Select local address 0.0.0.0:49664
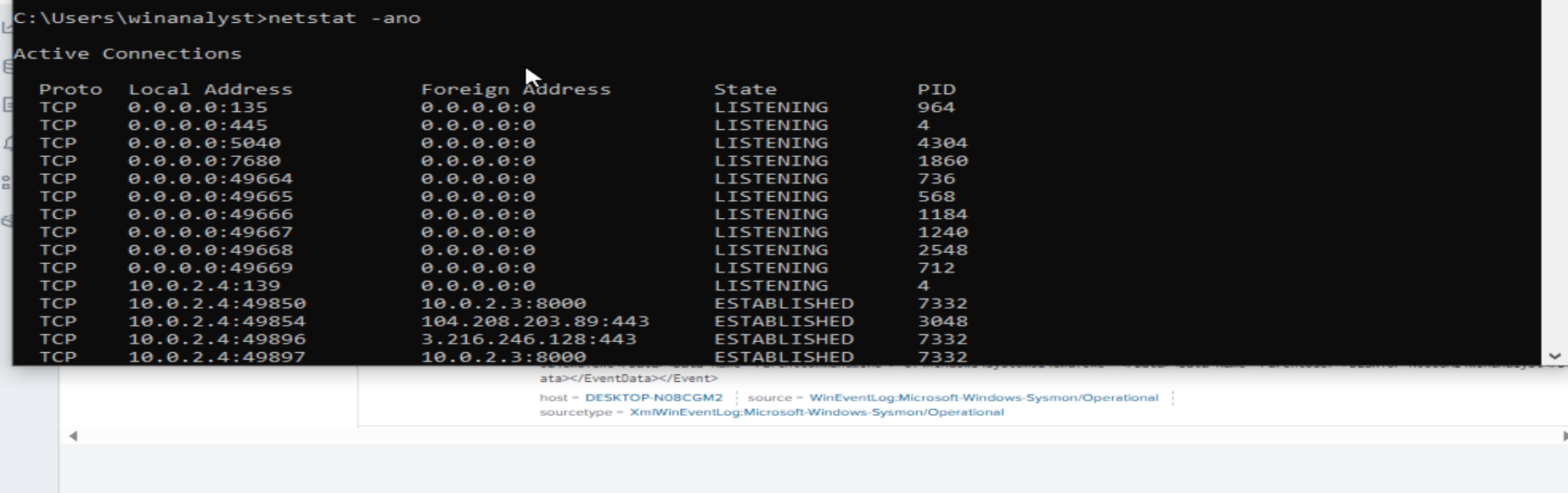 (x=211, y=178)
